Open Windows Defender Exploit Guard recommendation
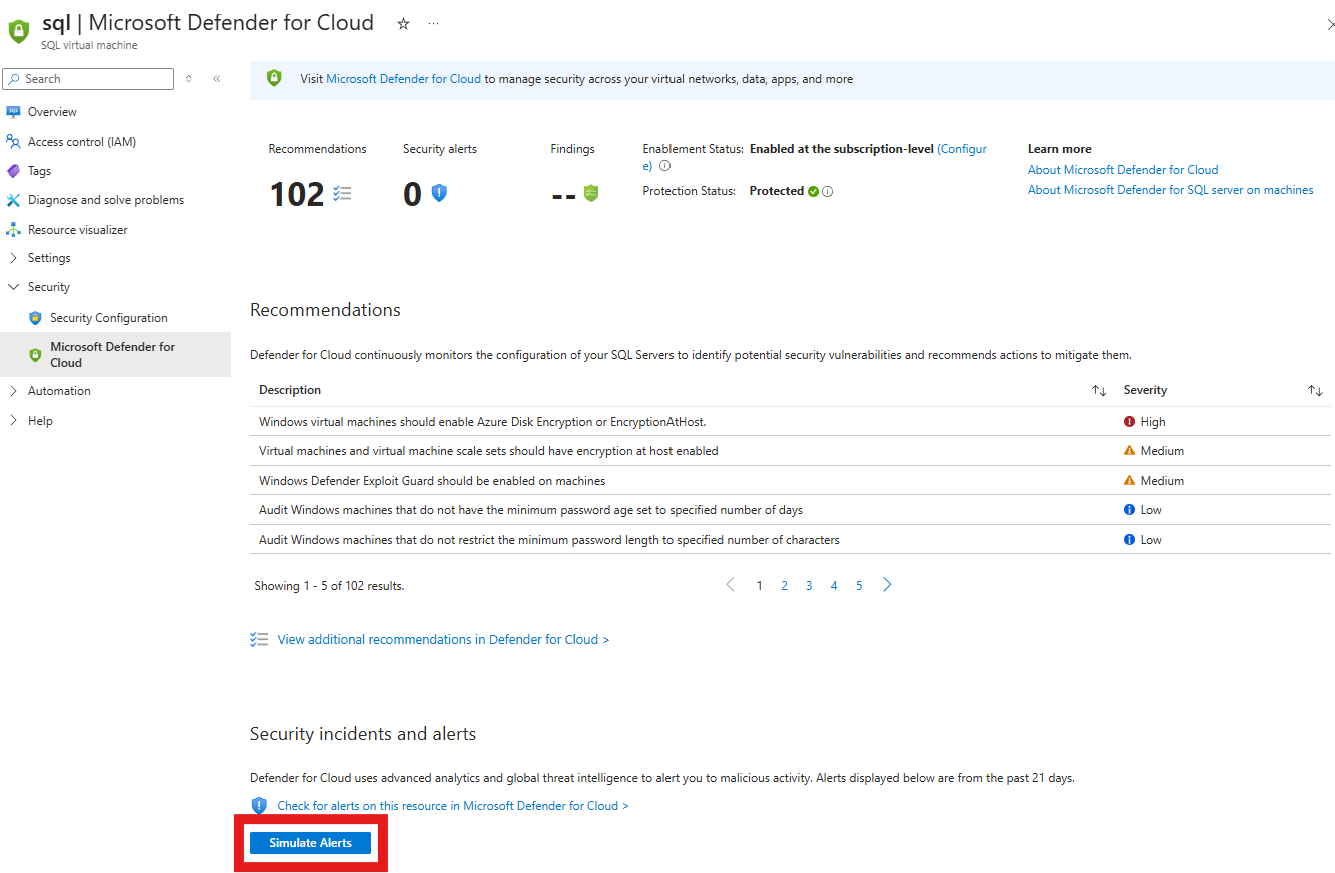Image resolution: width=1335 pixels, height=873 pixels. 432,481
